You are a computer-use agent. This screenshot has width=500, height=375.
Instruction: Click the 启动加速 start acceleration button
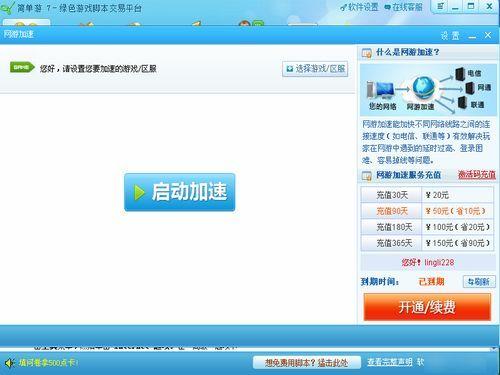tap(180, 192)
